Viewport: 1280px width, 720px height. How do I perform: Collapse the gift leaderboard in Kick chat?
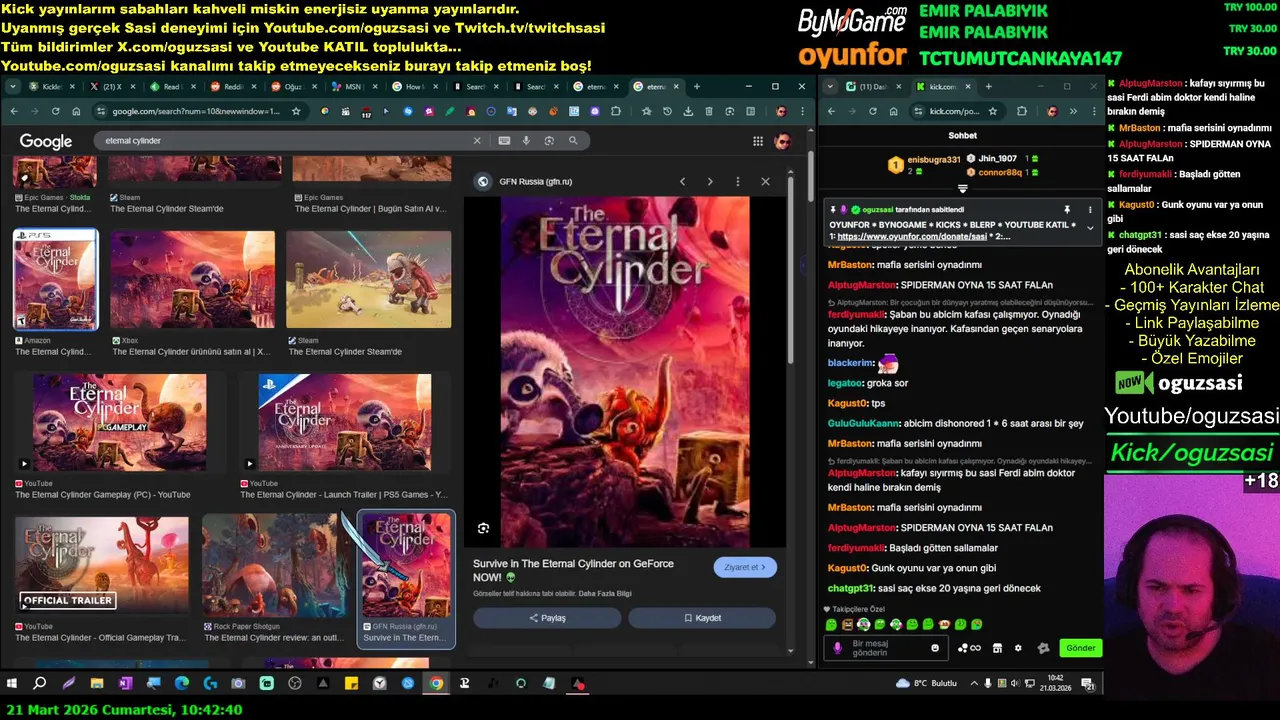(x=963, y=188)
